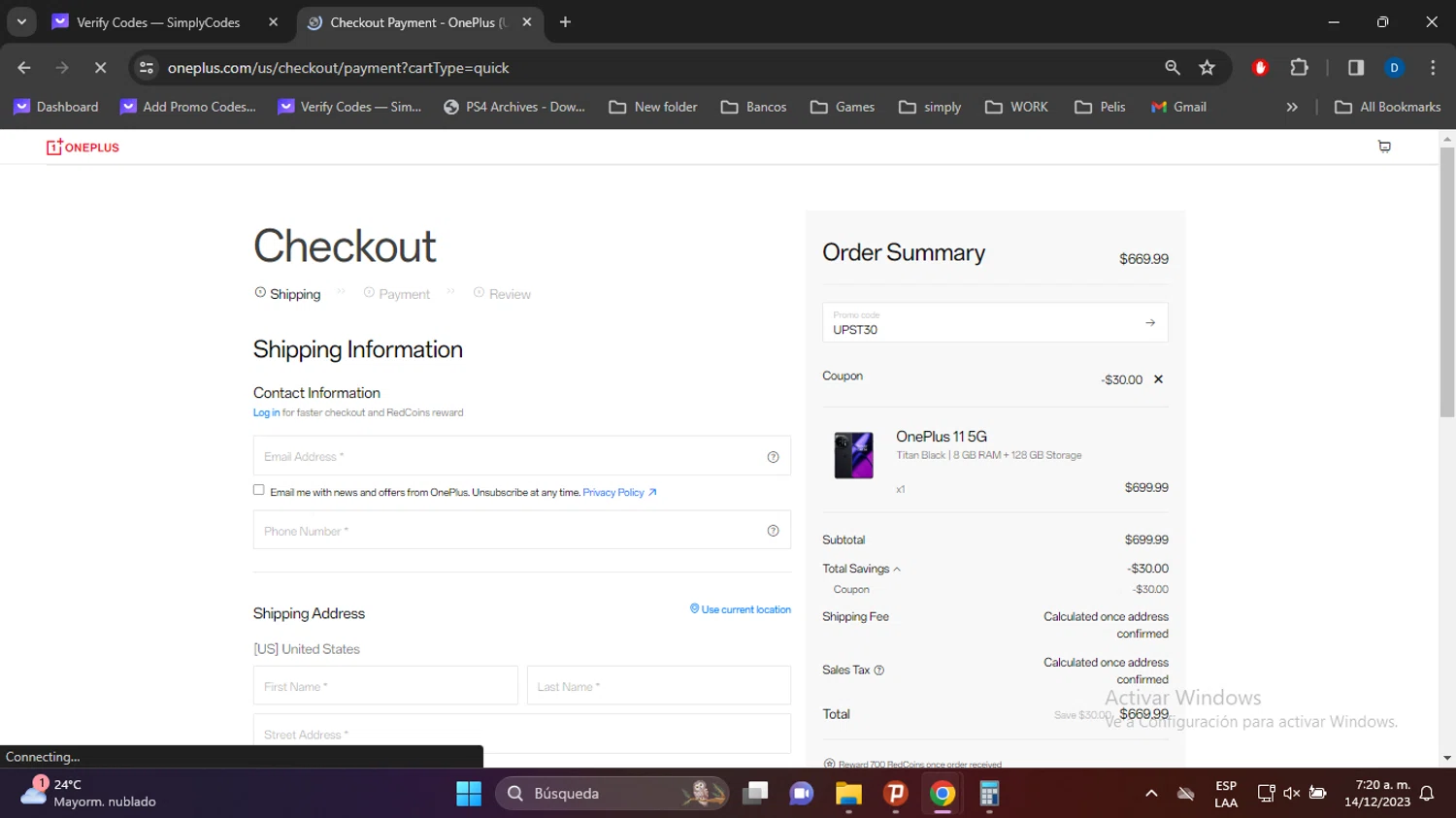The image size is (1456, 818).
Task: Click the phone number help icon
Action: (773, 531)
